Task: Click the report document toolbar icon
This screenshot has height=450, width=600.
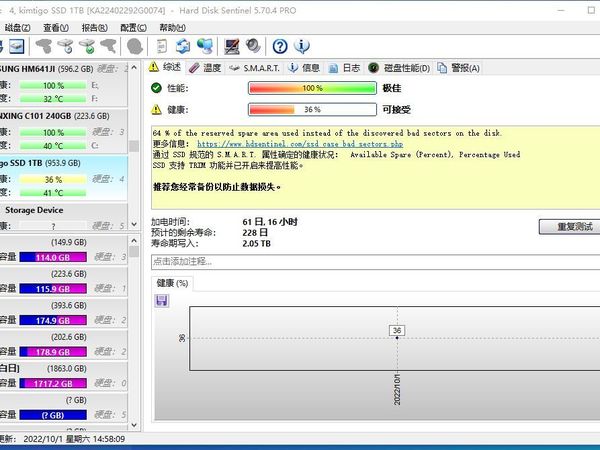Action: point(162,46)
